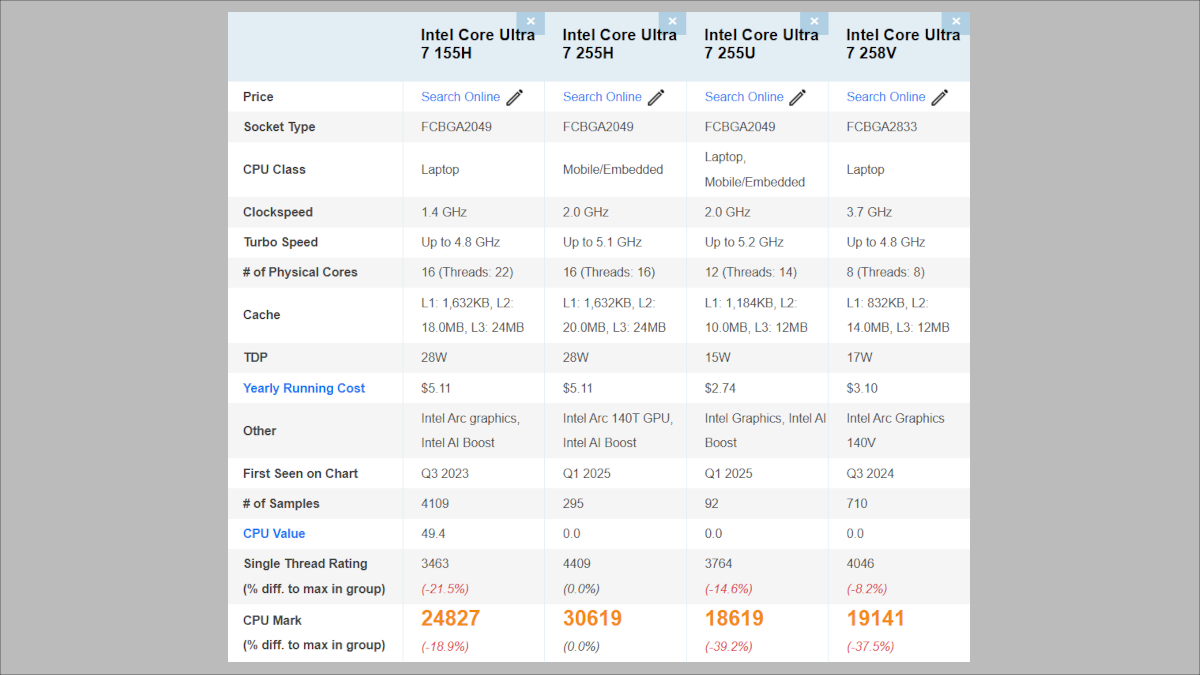Click Intel Core Ultra 7 255H heading
1200x675 pixels.
click(x=619, y=44)
